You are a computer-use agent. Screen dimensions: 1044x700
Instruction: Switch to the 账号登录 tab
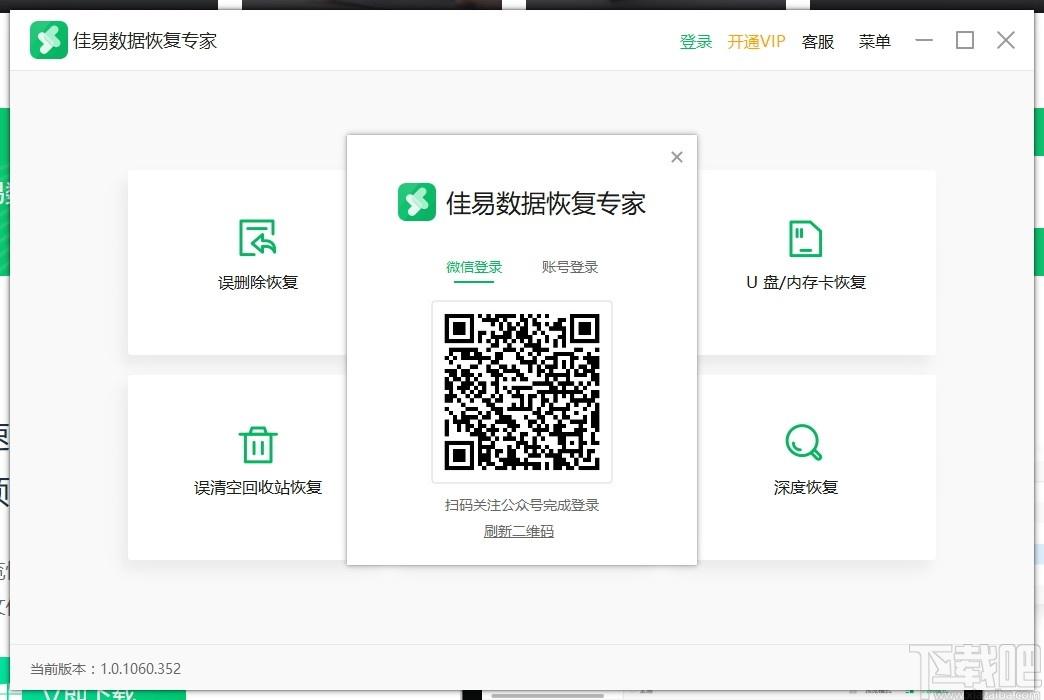570,267
